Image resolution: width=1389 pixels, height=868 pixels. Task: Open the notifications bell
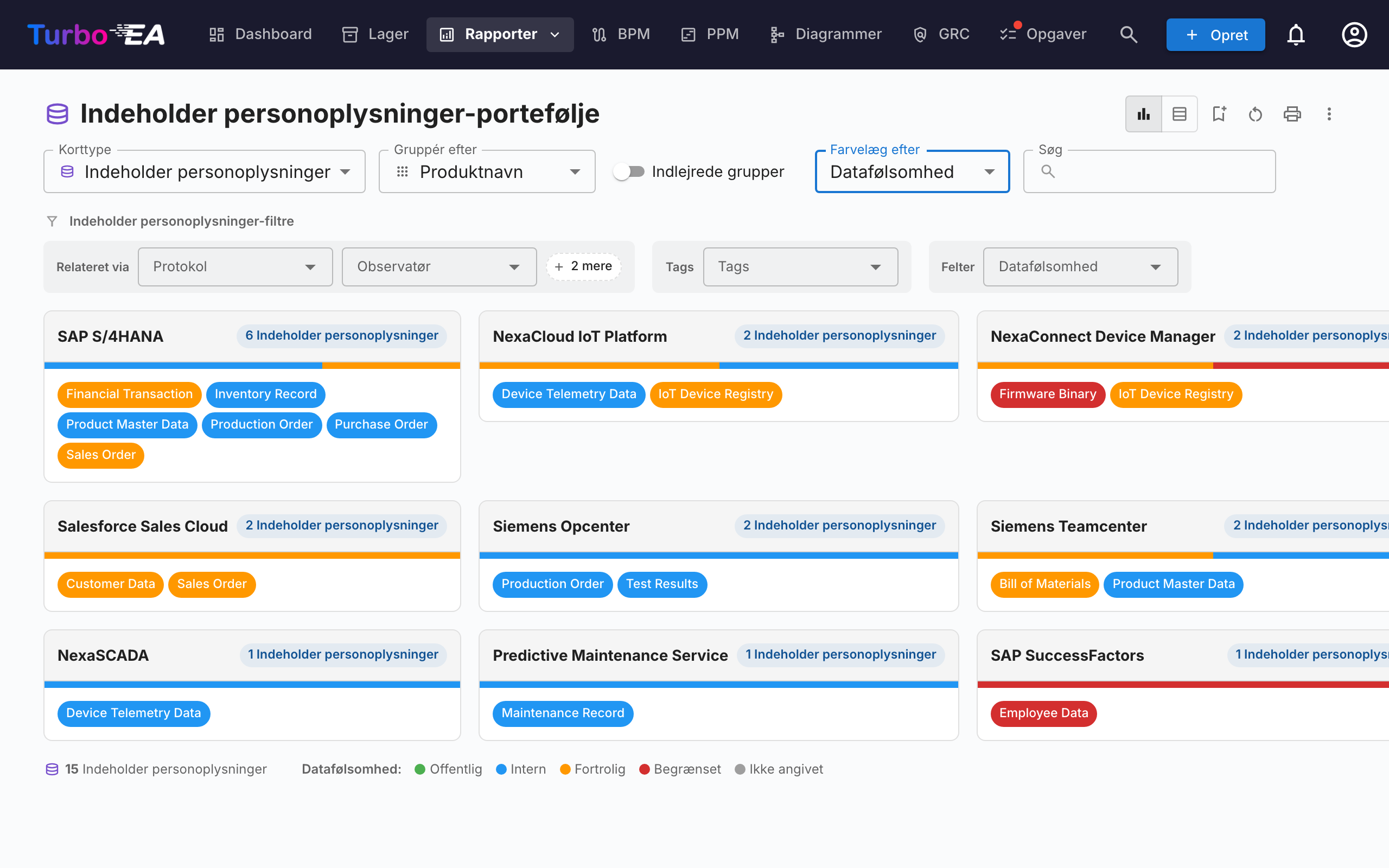(x=1296, y=34)
